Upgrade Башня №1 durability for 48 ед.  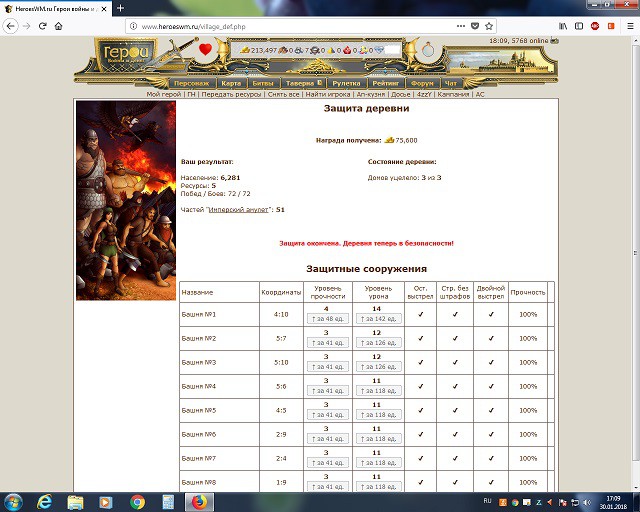(326, 319)
